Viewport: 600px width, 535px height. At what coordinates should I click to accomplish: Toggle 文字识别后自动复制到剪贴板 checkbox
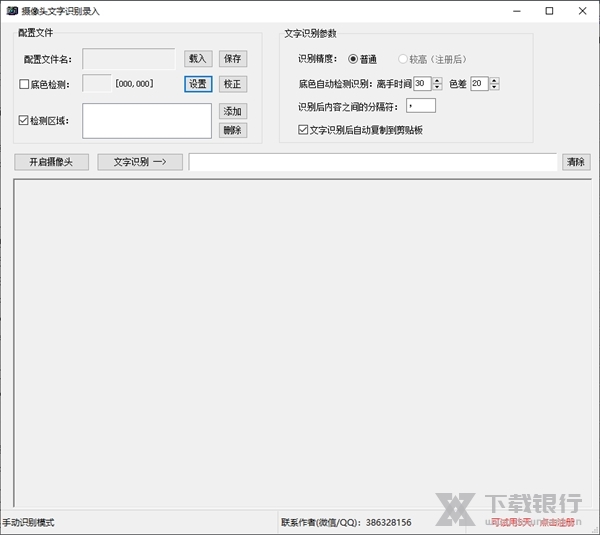click(303, 130)
